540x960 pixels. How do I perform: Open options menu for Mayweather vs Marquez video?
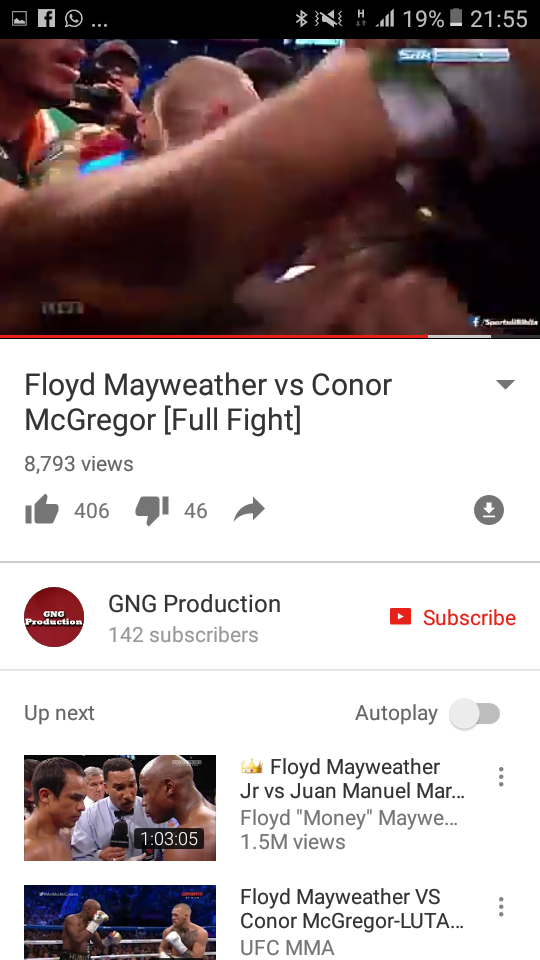501,776
